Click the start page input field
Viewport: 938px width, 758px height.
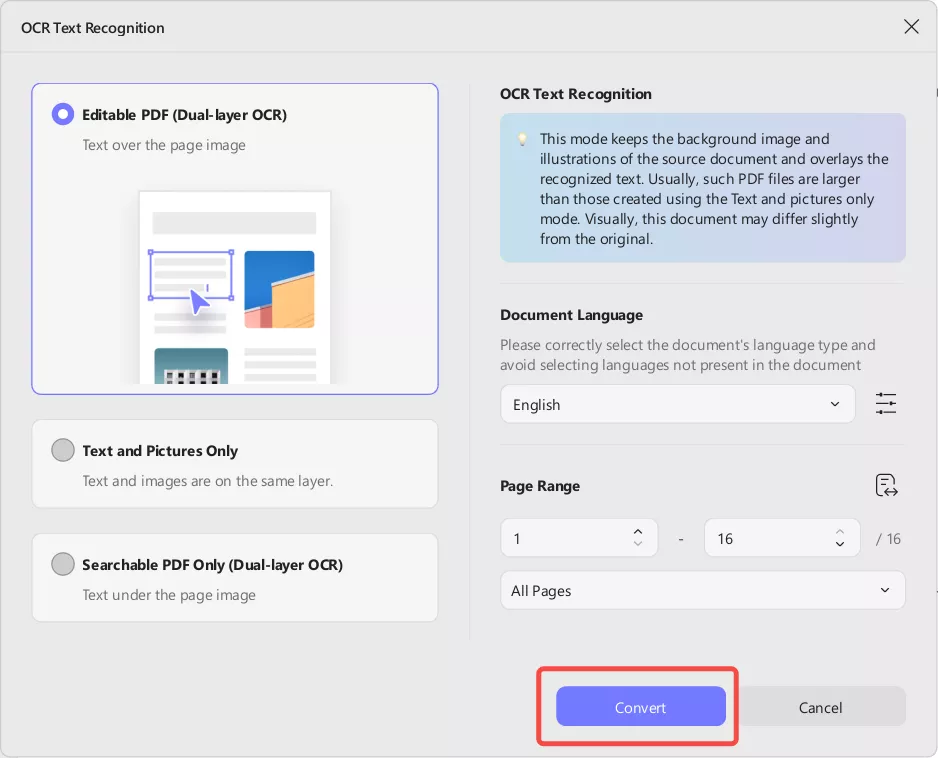[565, 538]
